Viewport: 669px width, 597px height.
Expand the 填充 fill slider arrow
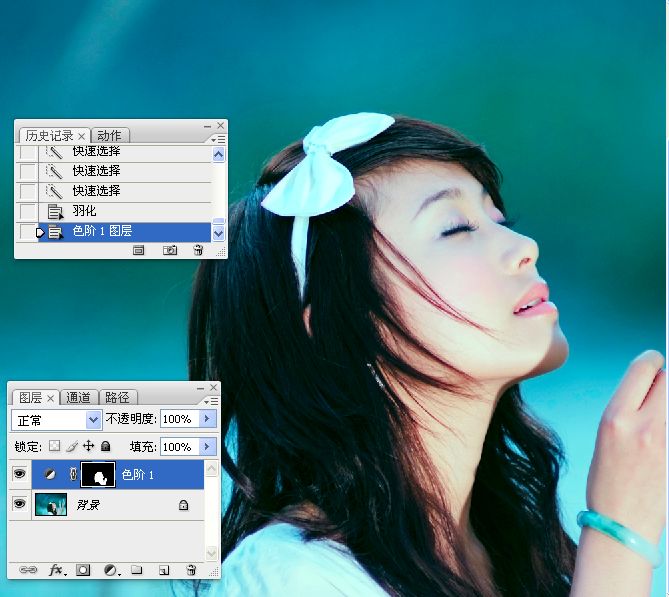pyautogui.click(x=208, y=446)
